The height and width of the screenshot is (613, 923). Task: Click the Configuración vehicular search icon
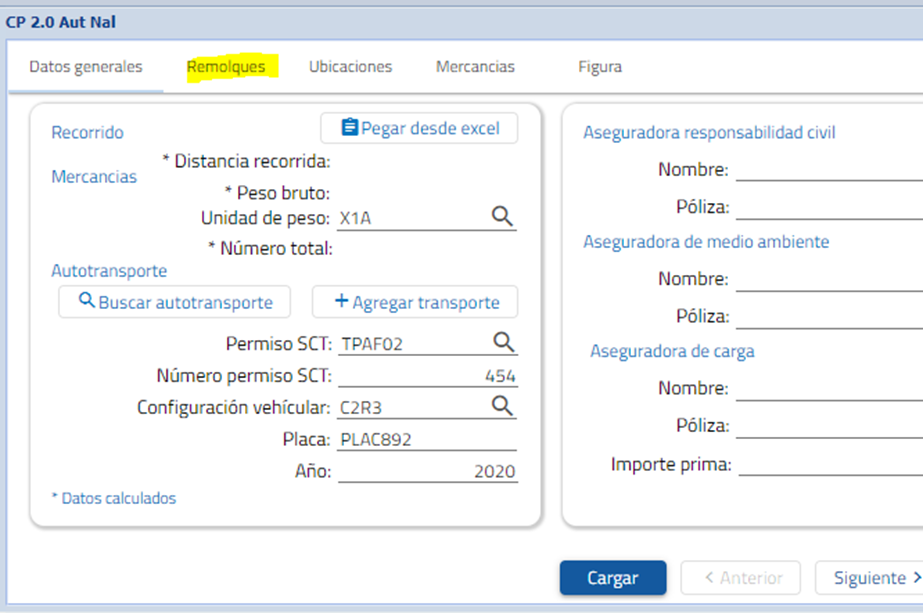pos(502,406)
